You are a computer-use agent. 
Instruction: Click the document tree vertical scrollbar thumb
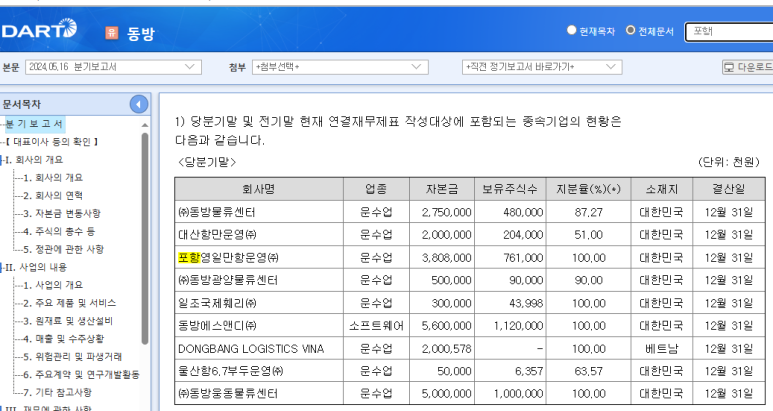click(144, 239)
